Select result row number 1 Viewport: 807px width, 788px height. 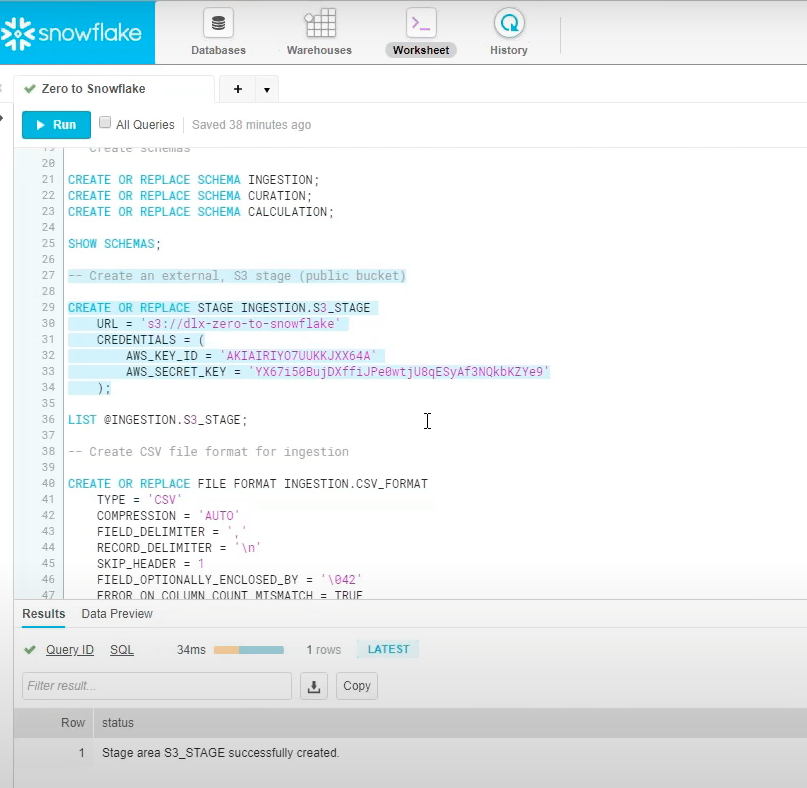tap(81, 752)
